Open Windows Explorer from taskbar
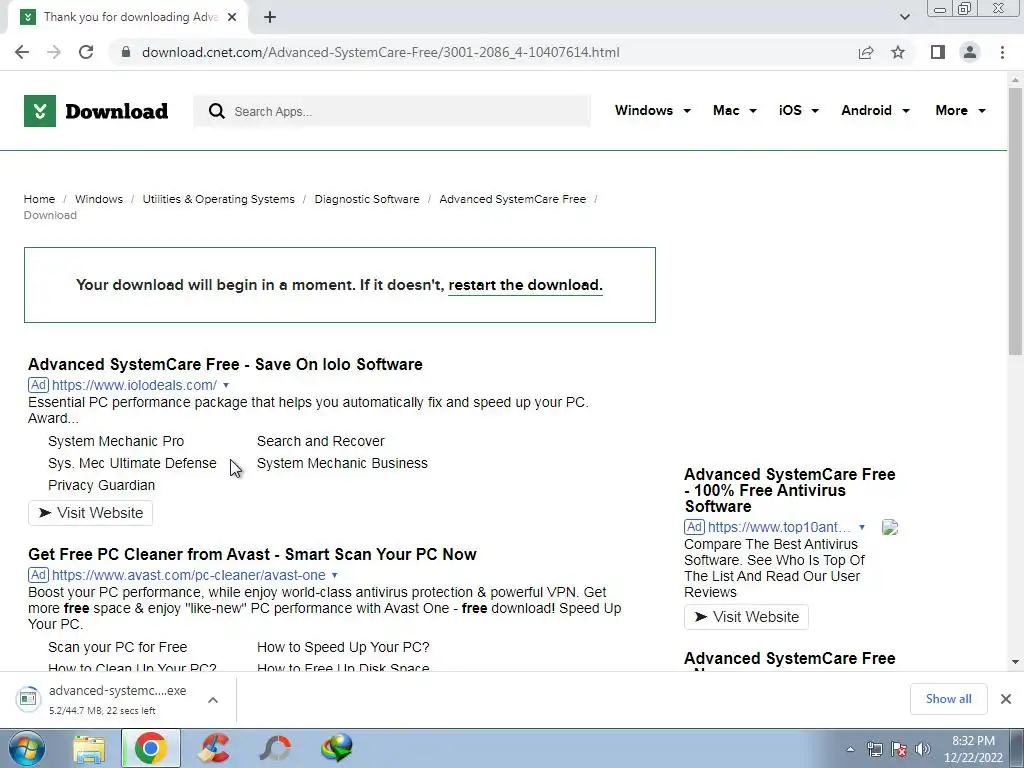 point(89,749)
